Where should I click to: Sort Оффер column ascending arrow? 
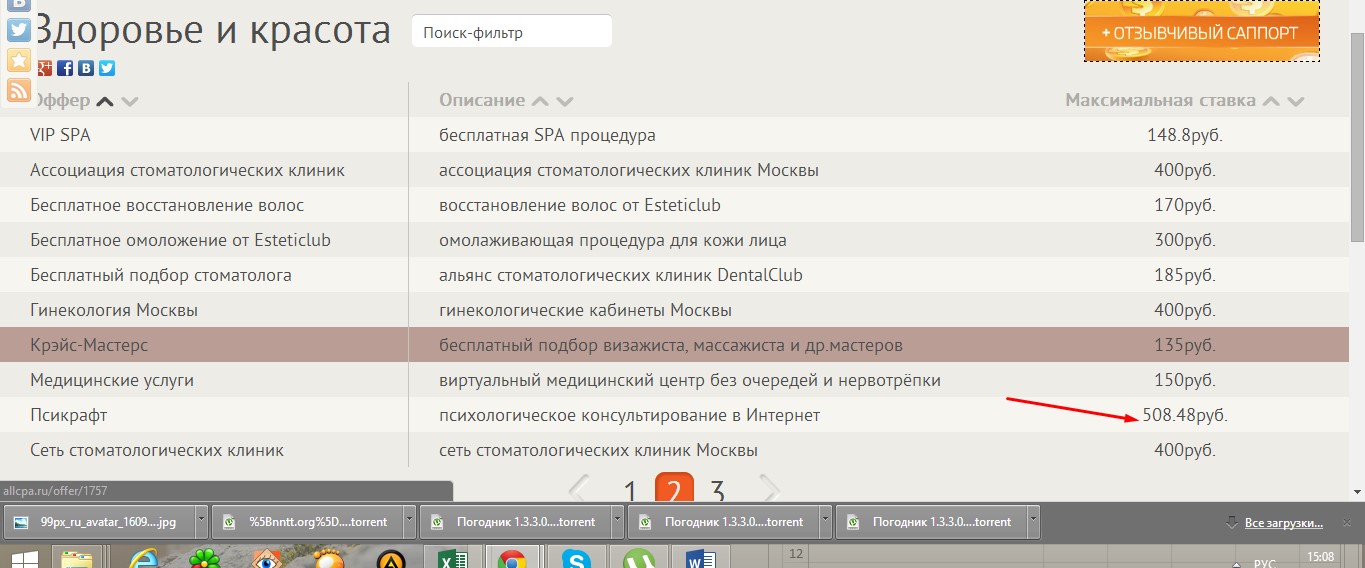coord(104,101)
